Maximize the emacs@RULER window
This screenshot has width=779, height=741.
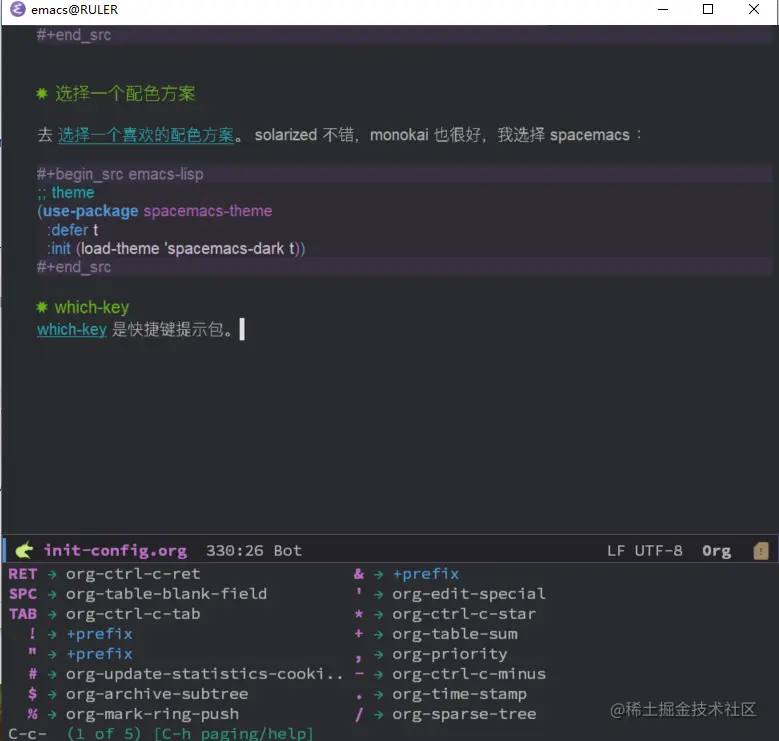pyautogui.click(x=708, y=9)
